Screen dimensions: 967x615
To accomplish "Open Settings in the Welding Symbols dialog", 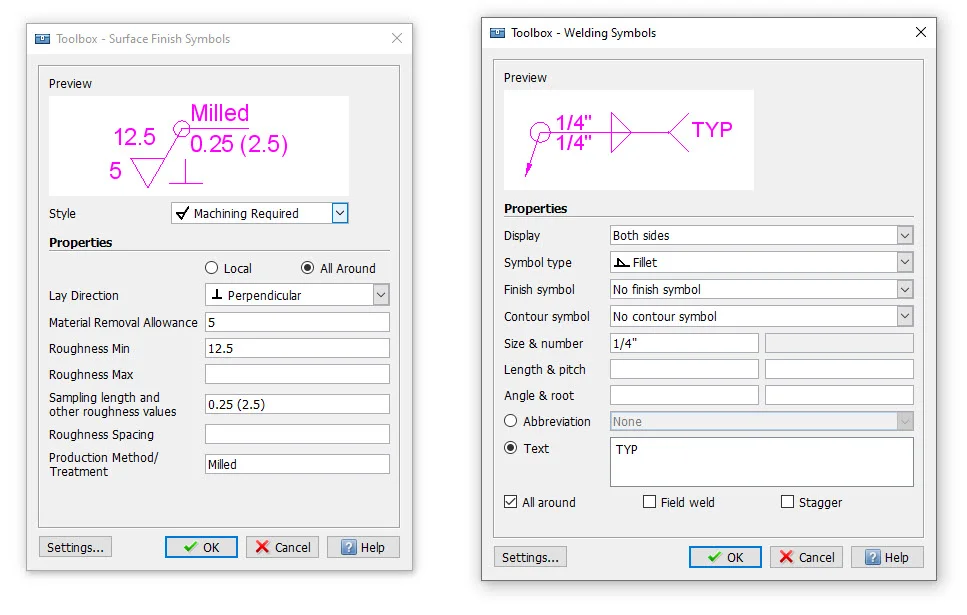I will tap(530, 557).
